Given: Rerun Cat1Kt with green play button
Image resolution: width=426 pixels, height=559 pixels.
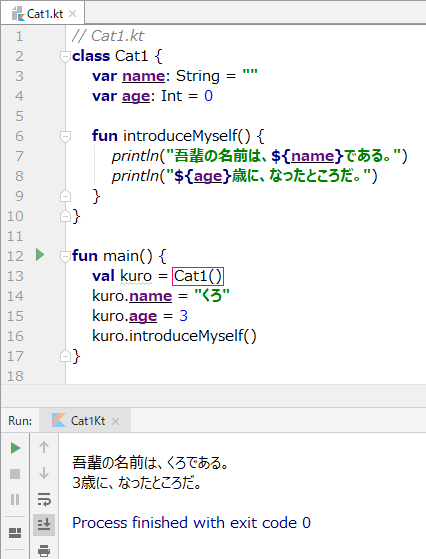Looking at the screenshot, I should (15, 448).
